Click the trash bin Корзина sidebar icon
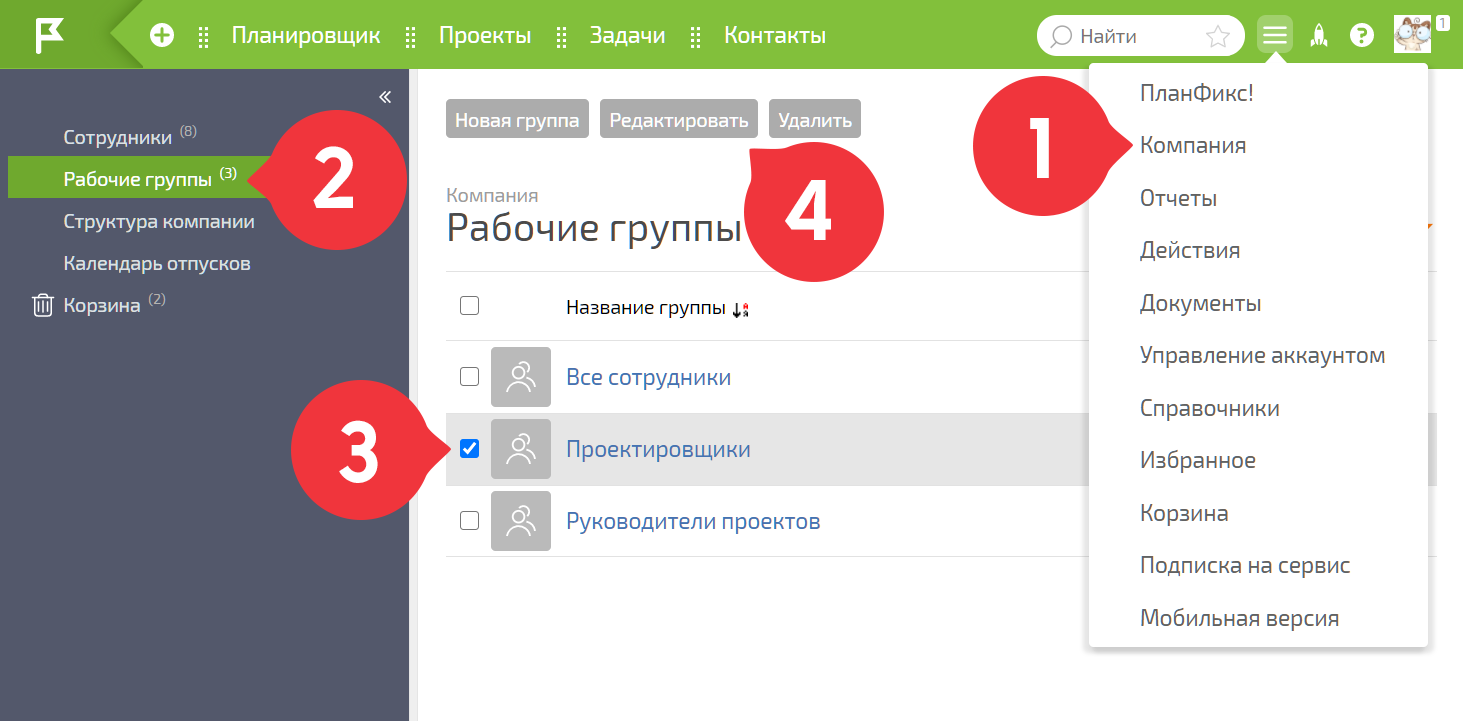 tap(42, 305)
